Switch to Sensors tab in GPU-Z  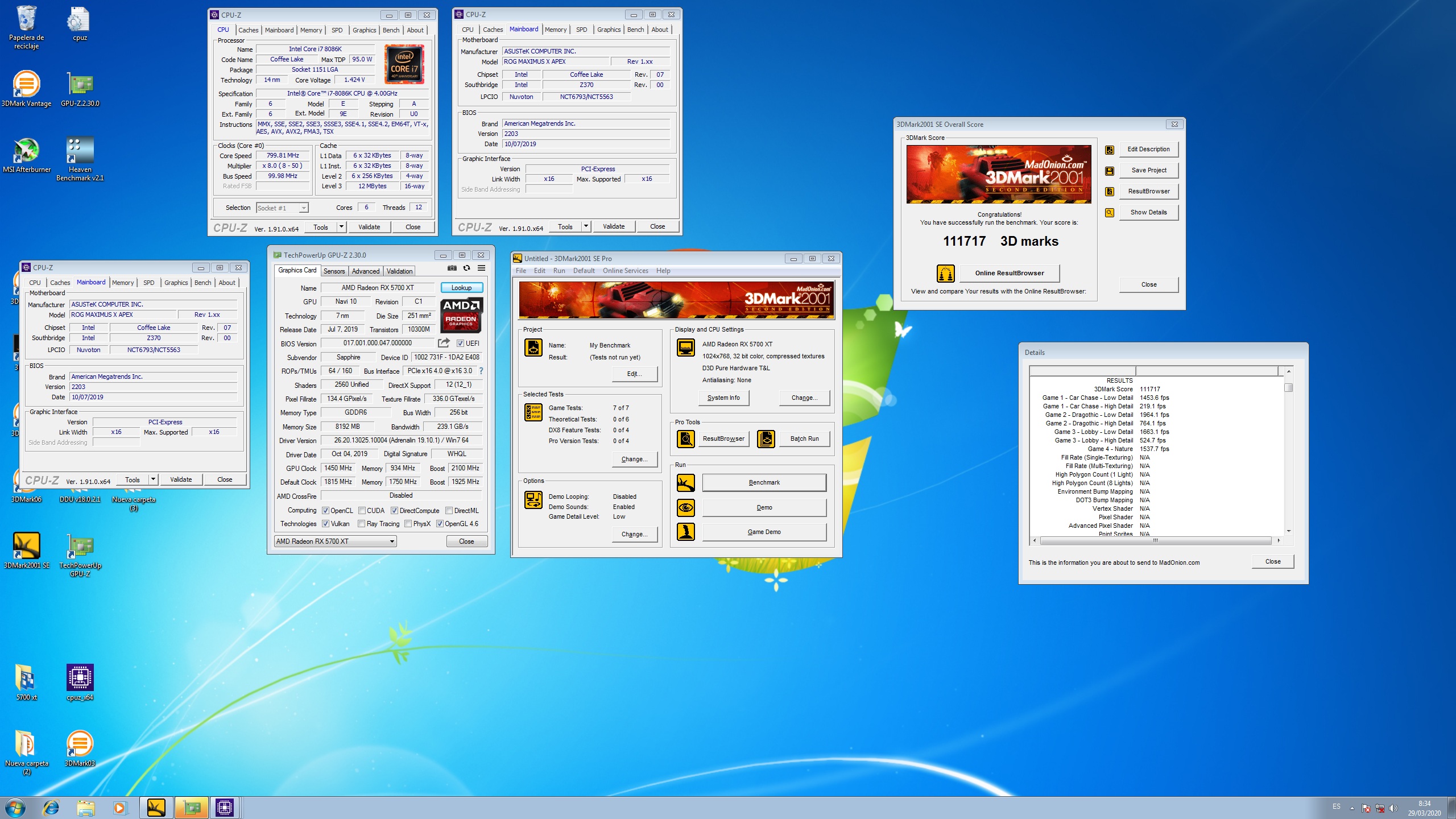coord(334,271)
